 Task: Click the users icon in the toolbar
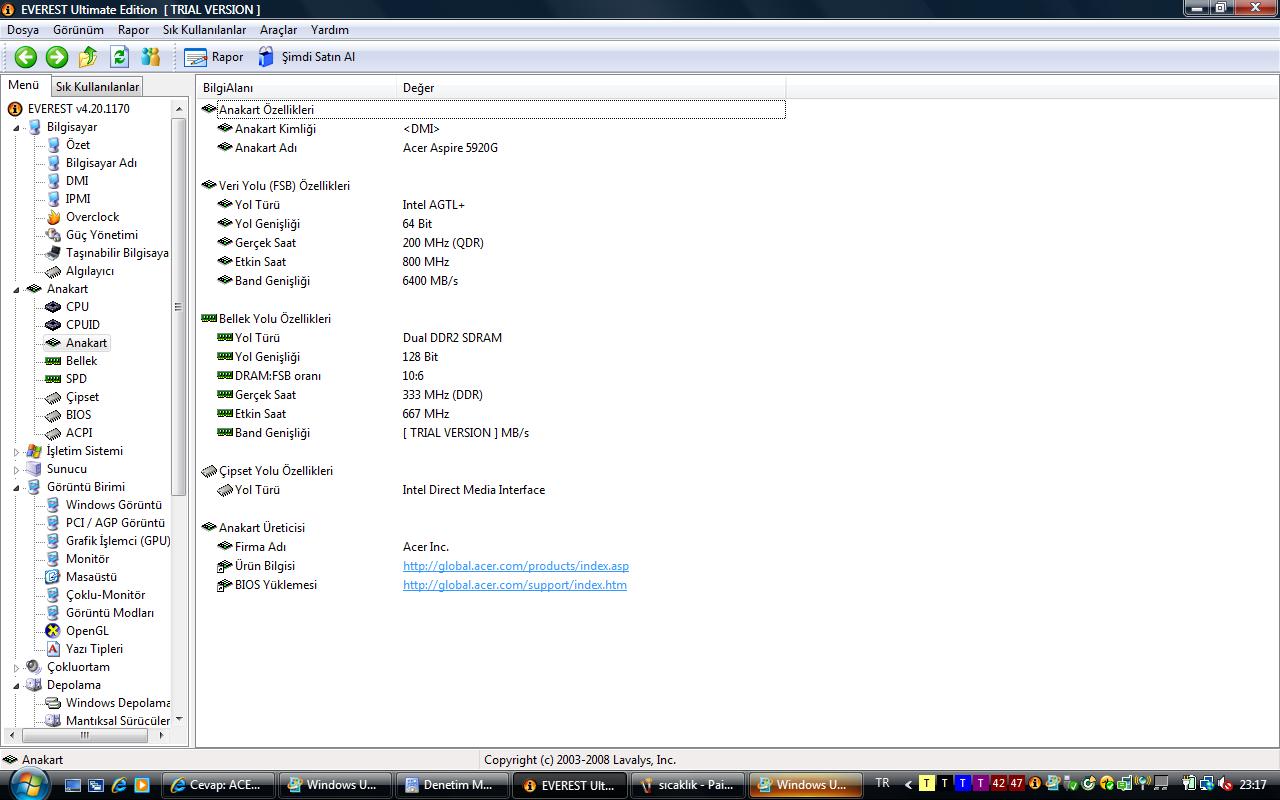(151, 57)
